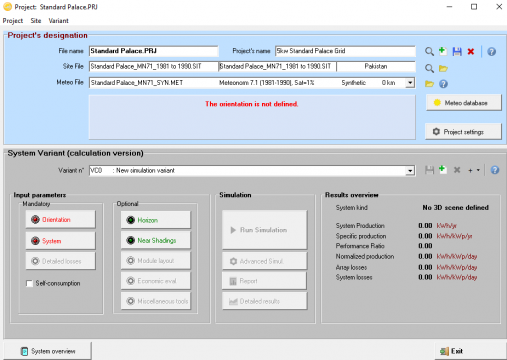Expand the Meteo File dropdown arrow
This screenshot has height=360, width=507.
410,83
